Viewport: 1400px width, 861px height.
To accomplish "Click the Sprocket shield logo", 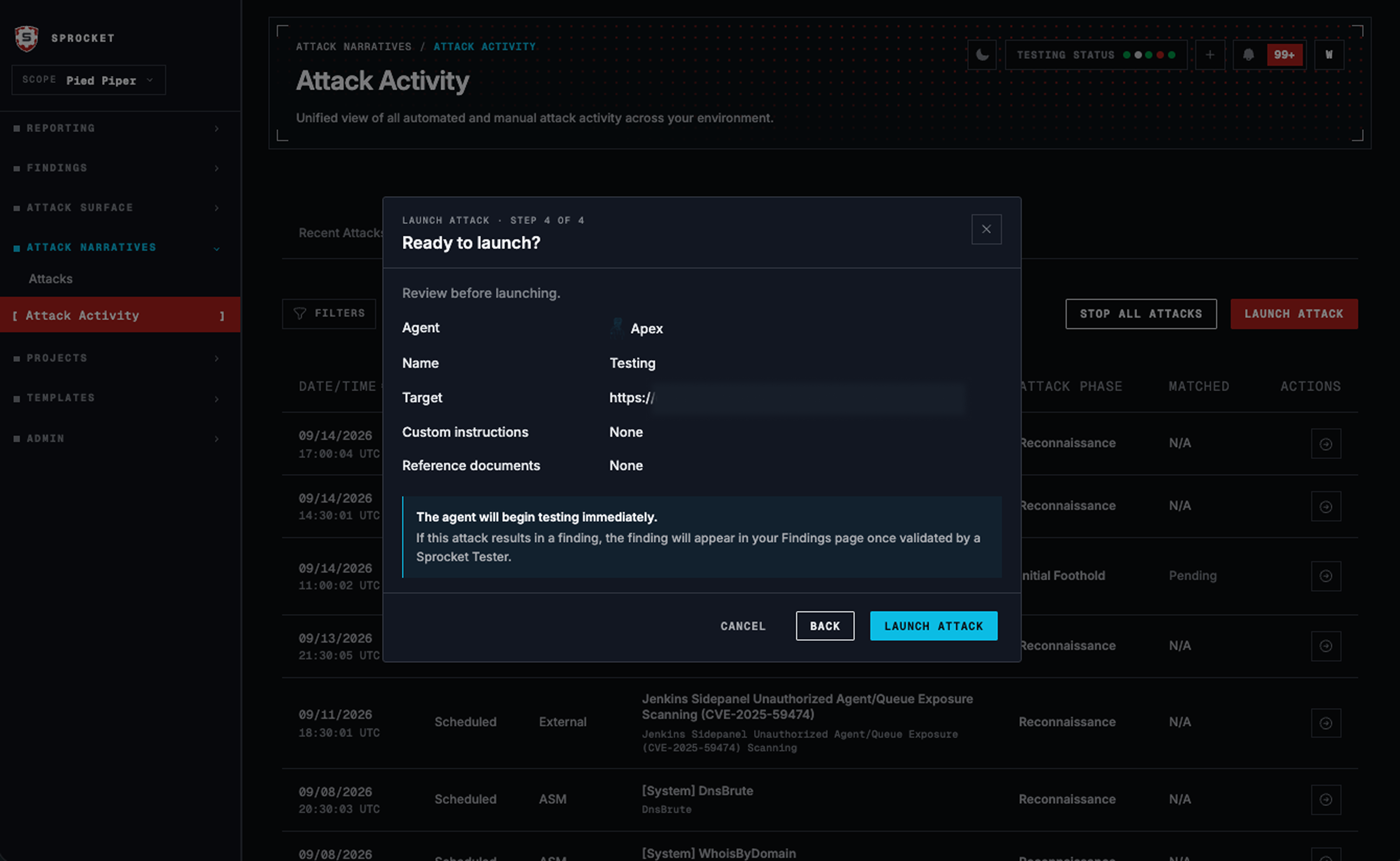I will click(x=26, y=38).
